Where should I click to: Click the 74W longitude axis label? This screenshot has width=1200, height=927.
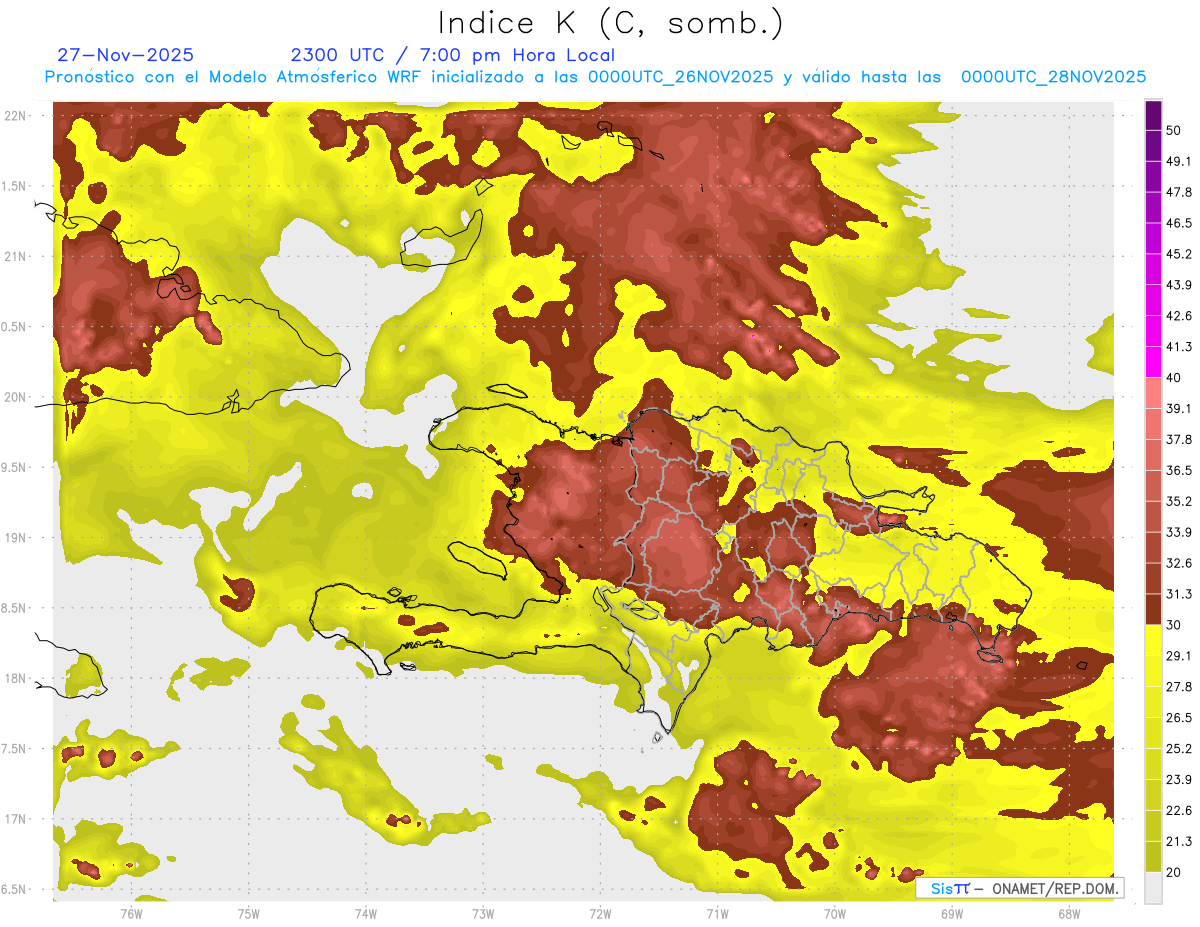(366, 913)
